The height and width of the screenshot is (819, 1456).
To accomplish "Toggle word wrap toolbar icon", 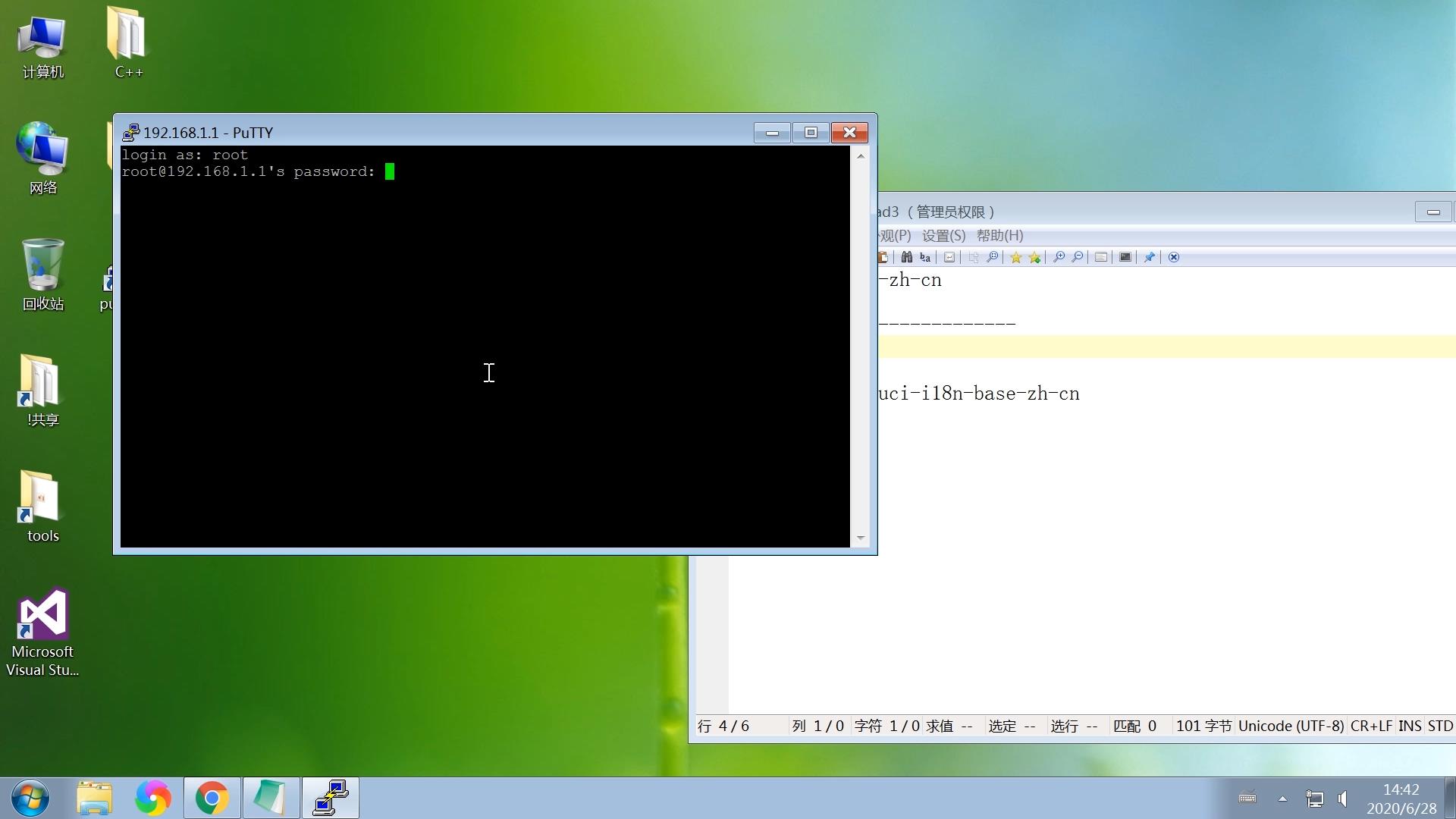I will coord(949,257).
